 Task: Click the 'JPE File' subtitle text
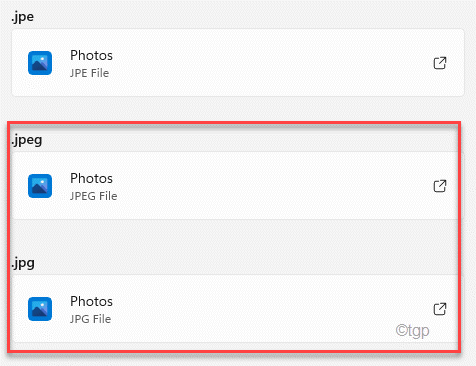89,73
